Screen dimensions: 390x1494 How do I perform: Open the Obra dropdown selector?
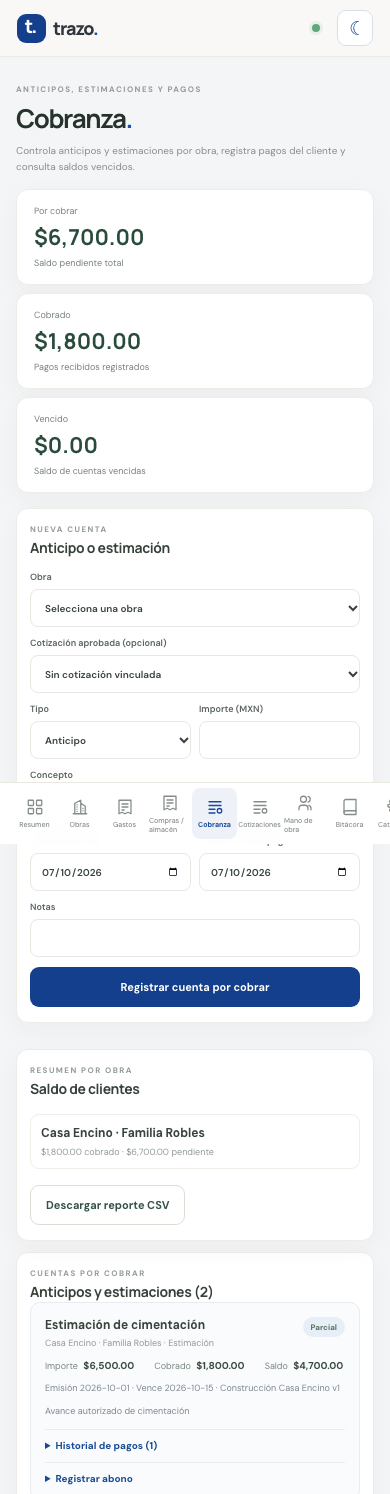(195, 608)
